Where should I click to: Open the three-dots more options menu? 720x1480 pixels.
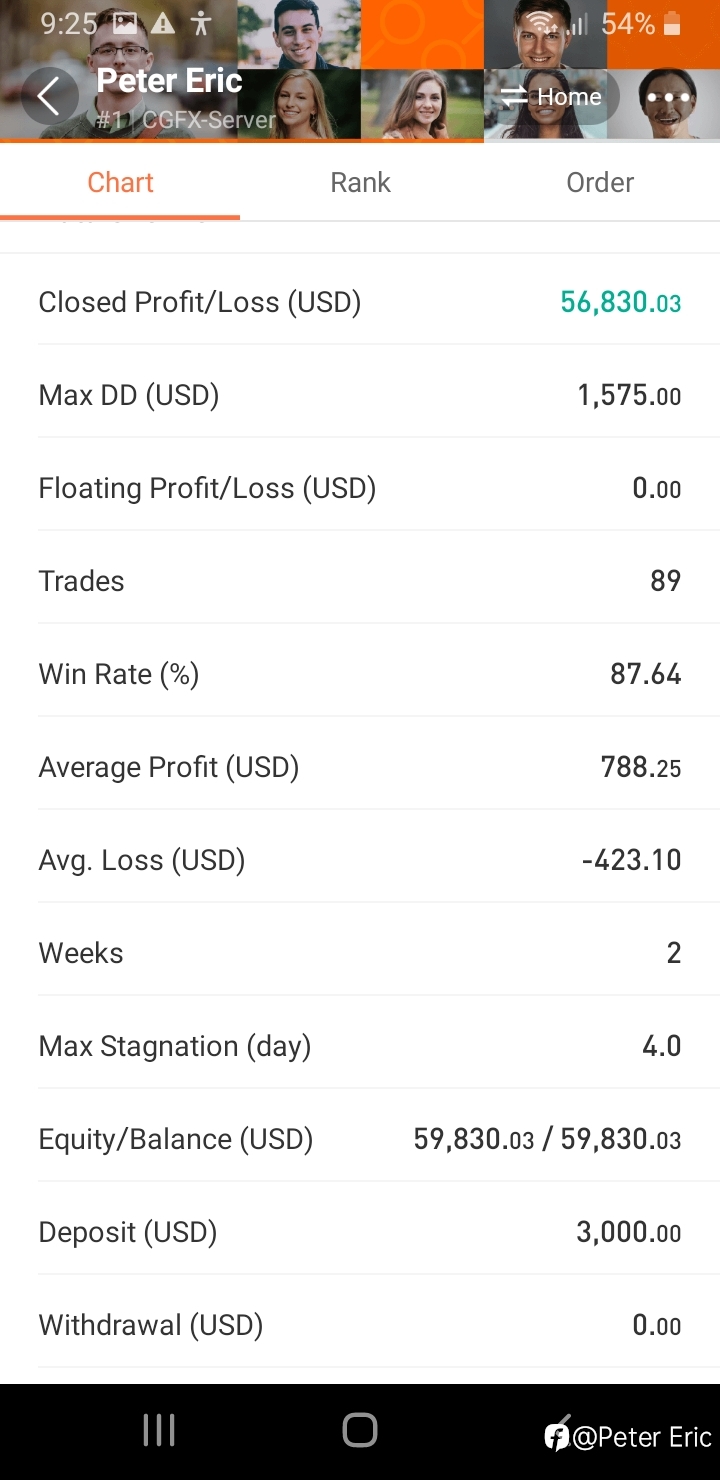669,97
